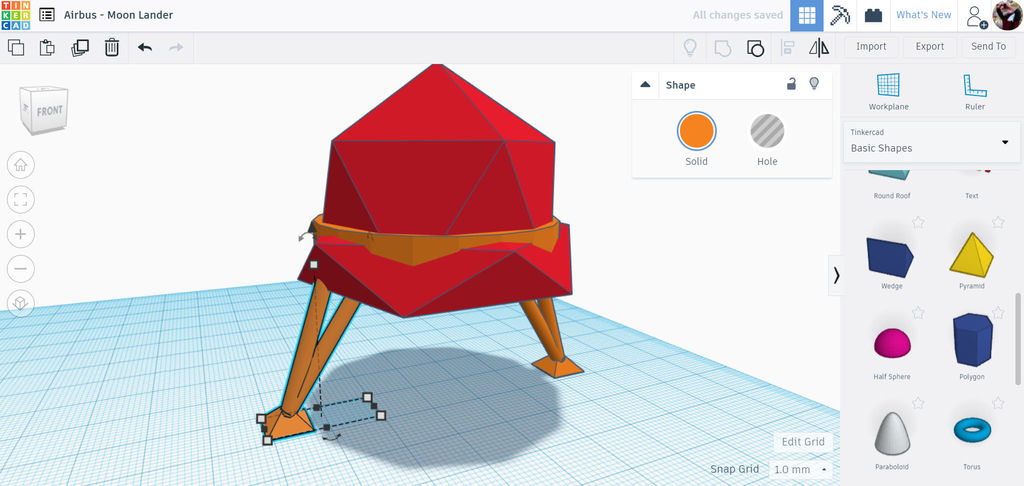Screen dimensions: 1024x486
Task: Open the Bricks mode view
Action: [x=873, y=15]
